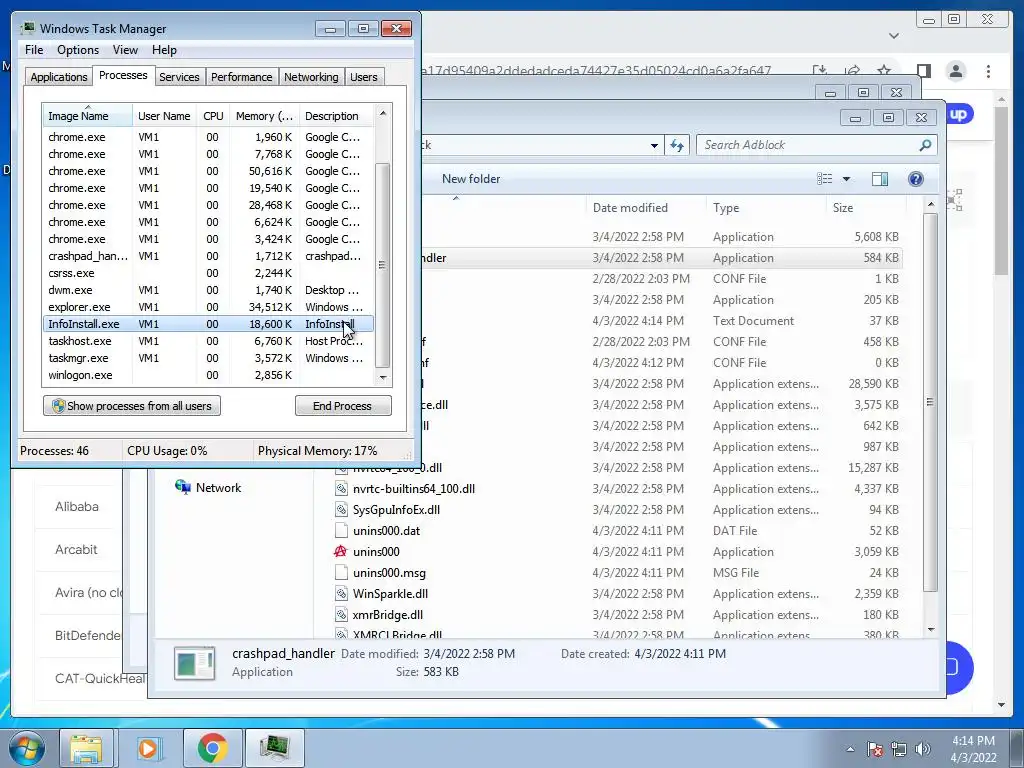This screenshot has height=768, width=1024.
Task: Select the csrss.exe process row
Action: point(208,273)
